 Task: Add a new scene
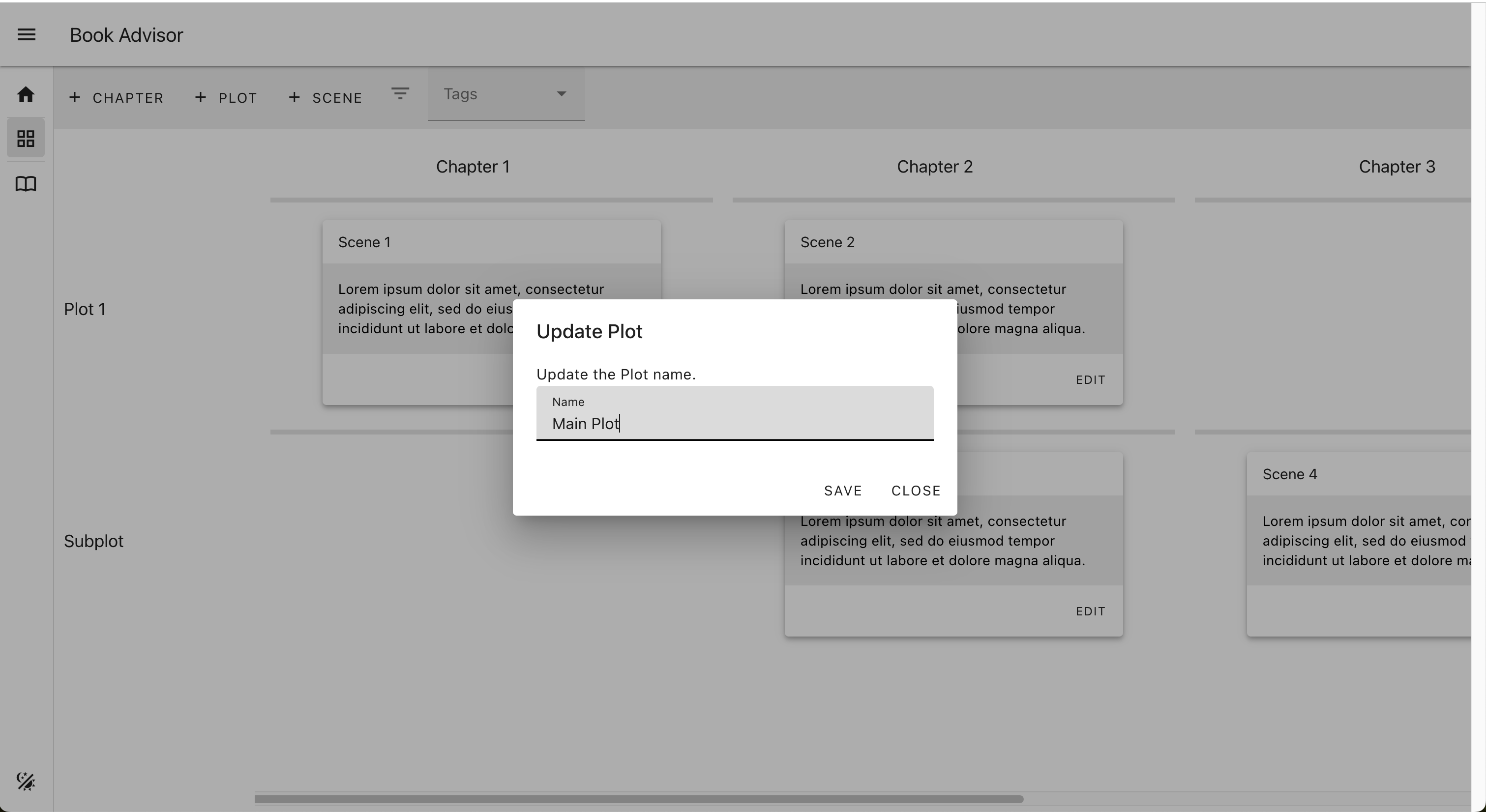coord(326,97)
